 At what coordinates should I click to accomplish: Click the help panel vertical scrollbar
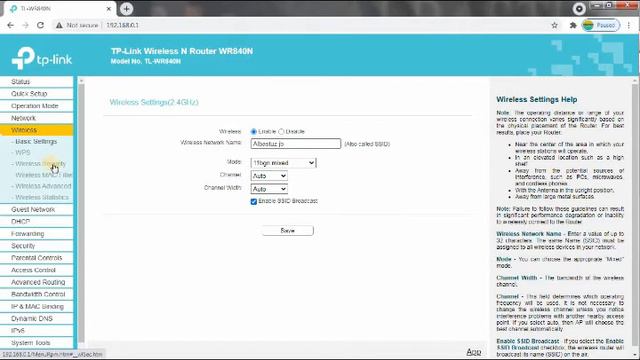(x=635, y=216)
